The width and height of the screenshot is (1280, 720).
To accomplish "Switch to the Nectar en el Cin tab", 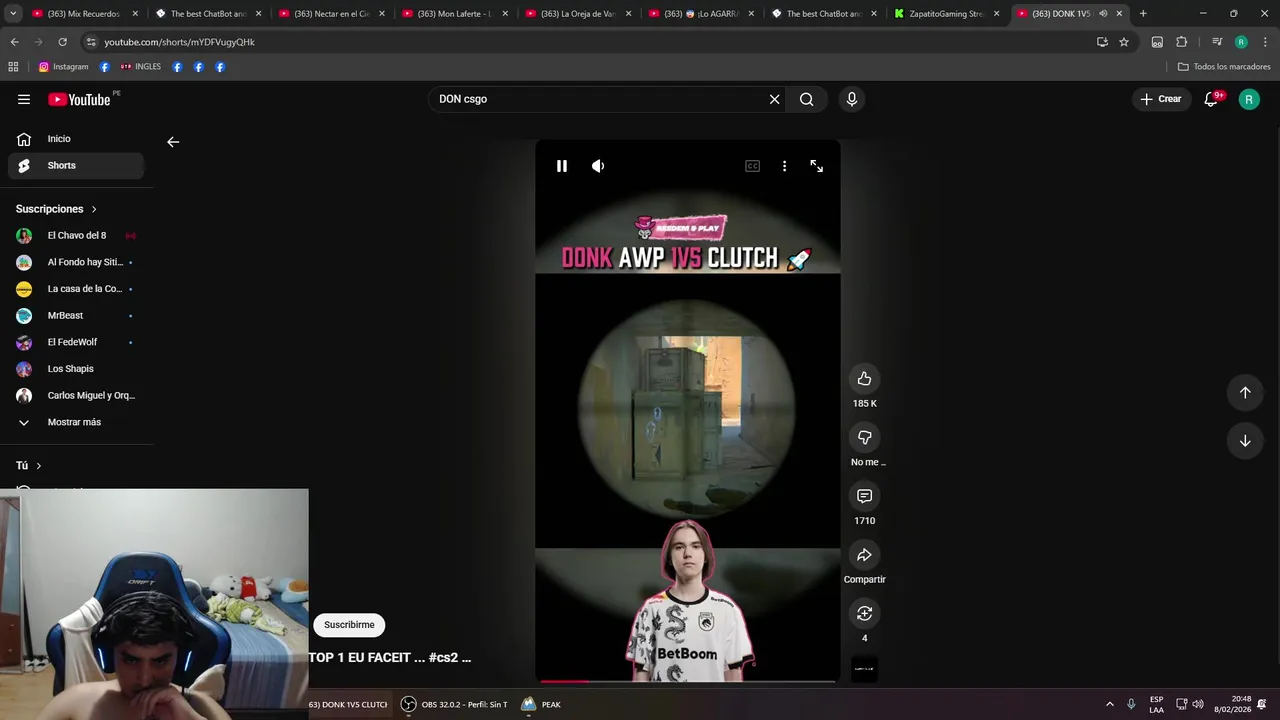I will click(x=330, y=14).
